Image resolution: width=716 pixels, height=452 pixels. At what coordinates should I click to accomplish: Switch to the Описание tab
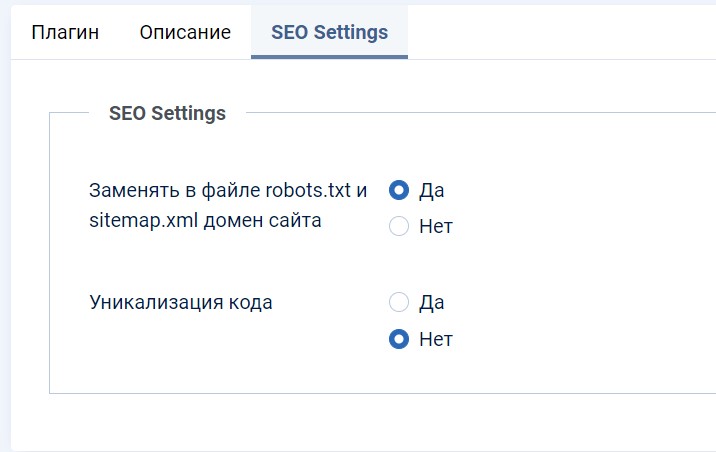(185, 32)
